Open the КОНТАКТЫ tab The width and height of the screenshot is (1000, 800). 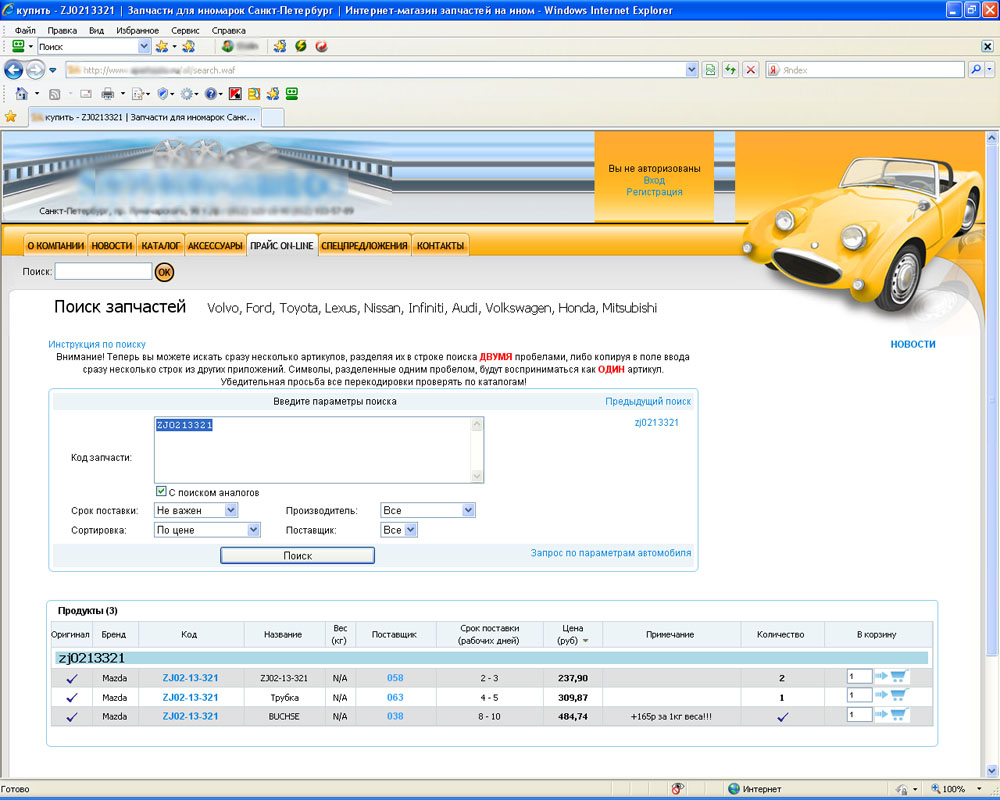pyautogui.click(x=440, y=246)
